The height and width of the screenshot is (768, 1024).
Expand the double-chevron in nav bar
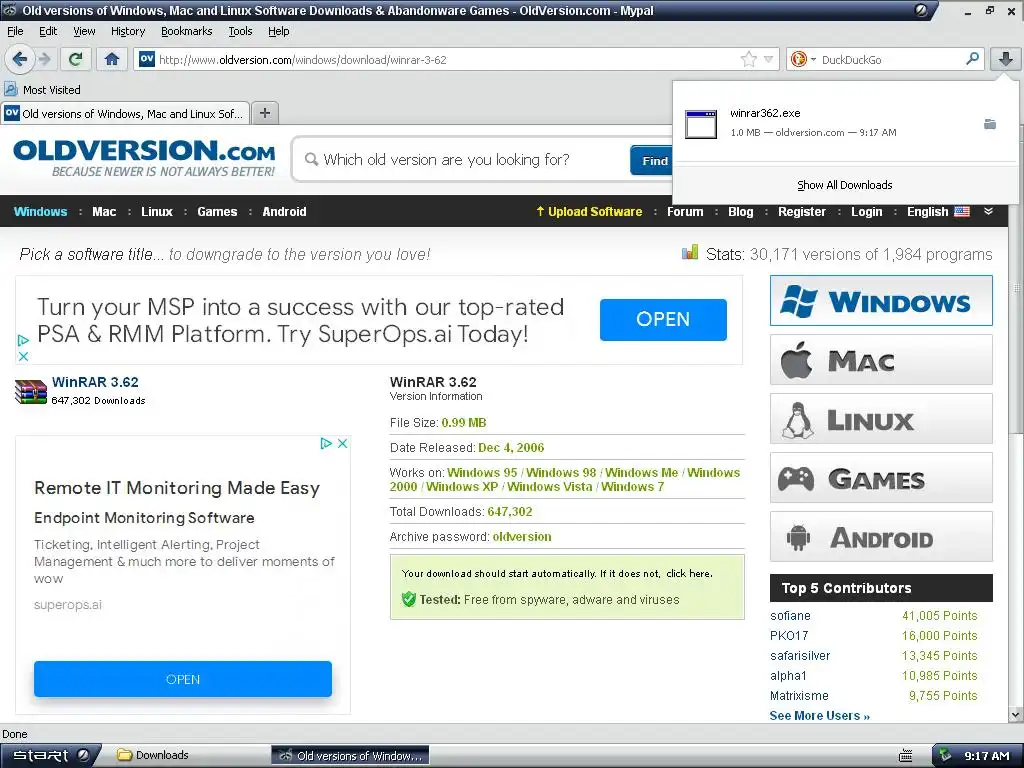(988, 211)
